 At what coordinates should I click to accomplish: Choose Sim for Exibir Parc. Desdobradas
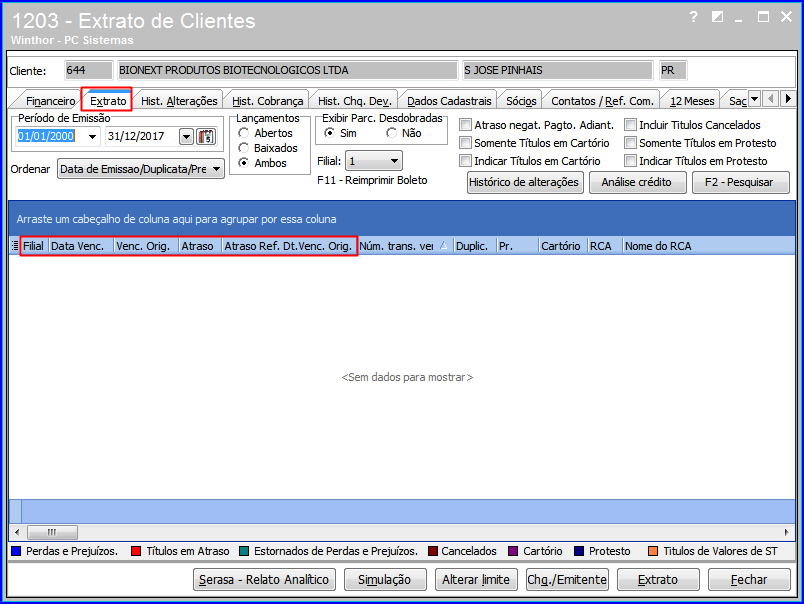330,133
